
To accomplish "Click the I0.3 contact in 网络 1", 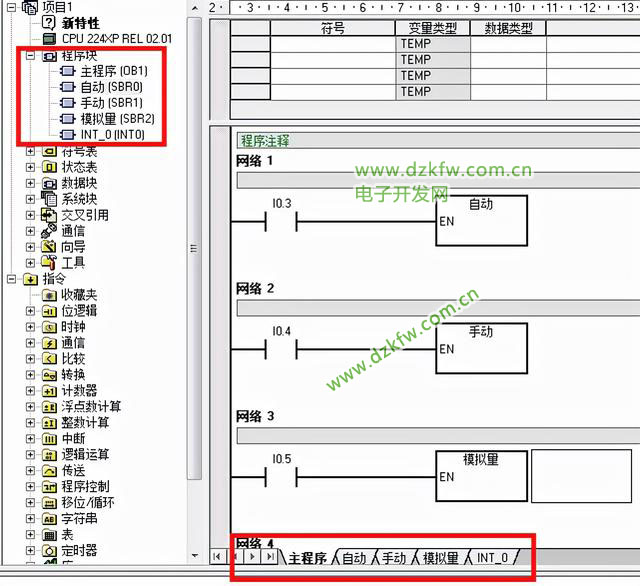I will point(281,222).
